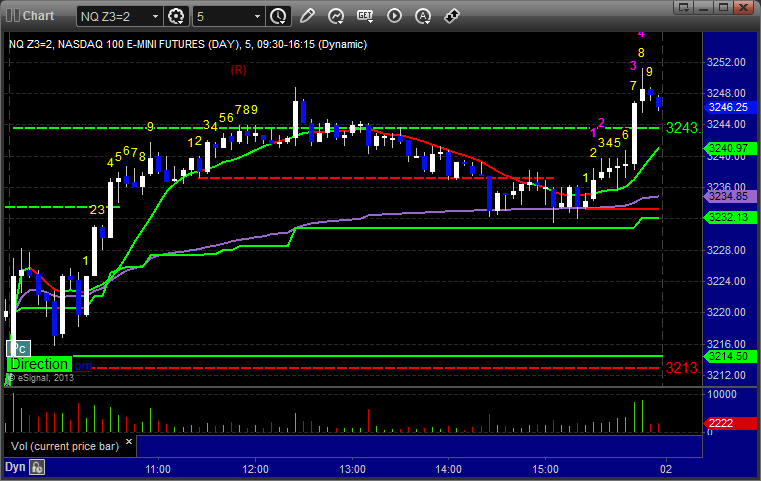Open the studies chart-line menu

click(x=336, y=16)
